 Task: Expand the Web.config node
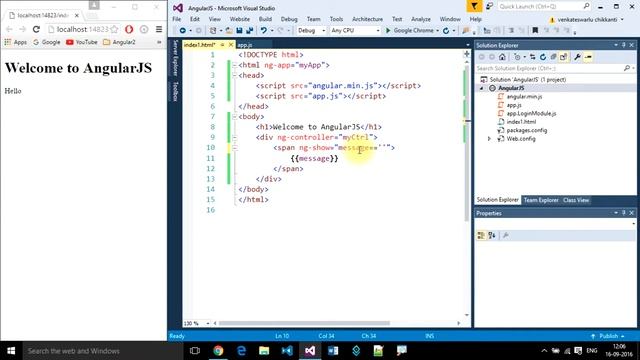point(489,139)
